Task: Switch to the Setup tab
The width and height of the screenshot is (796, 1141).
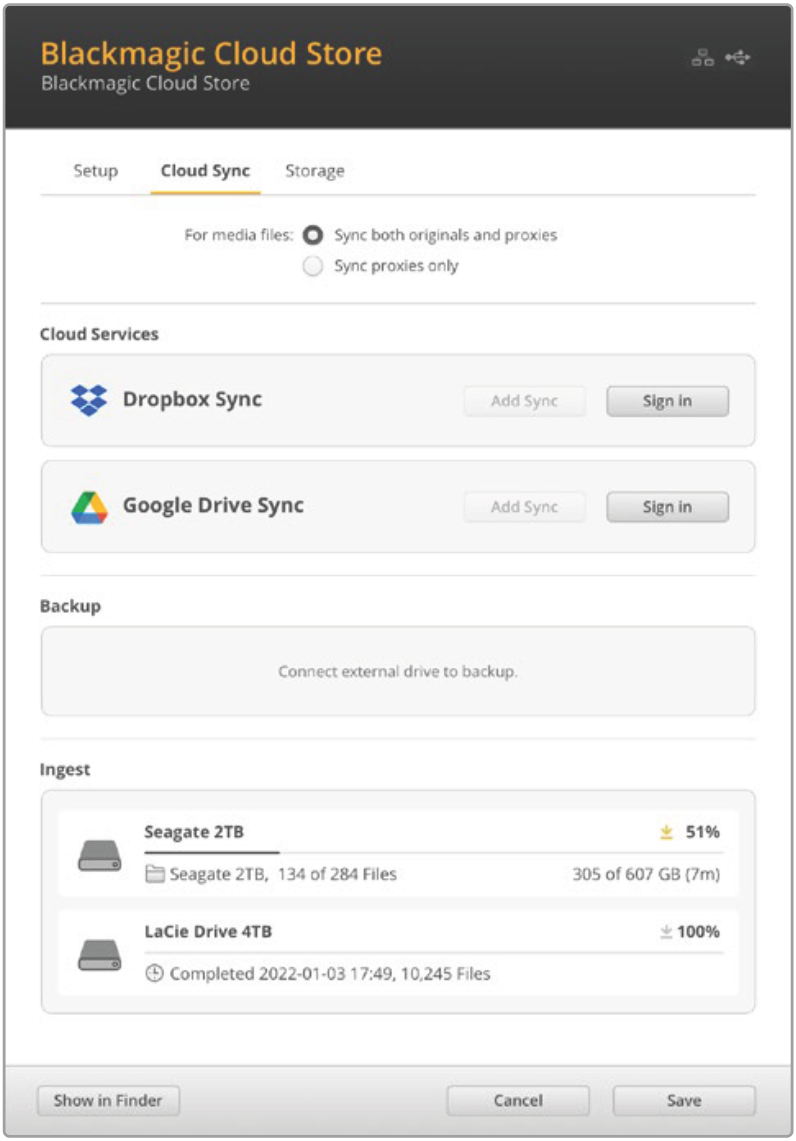Action: pyautogui.click(x=95, y=171)
